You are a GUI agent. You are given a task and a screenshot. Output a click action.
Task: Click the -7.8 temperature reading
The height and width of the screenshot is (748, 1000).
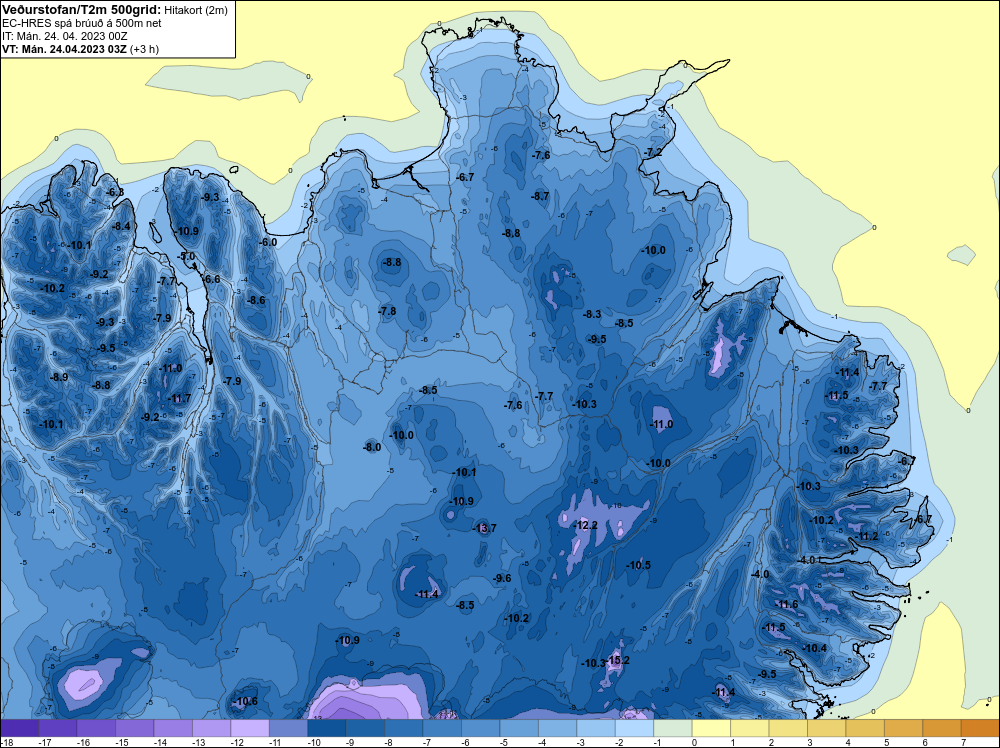[x=387, y=311]
